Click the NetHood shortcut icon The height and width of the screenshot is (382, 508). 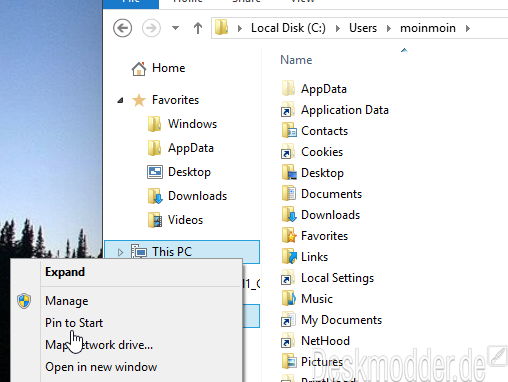tap(288, 341)
